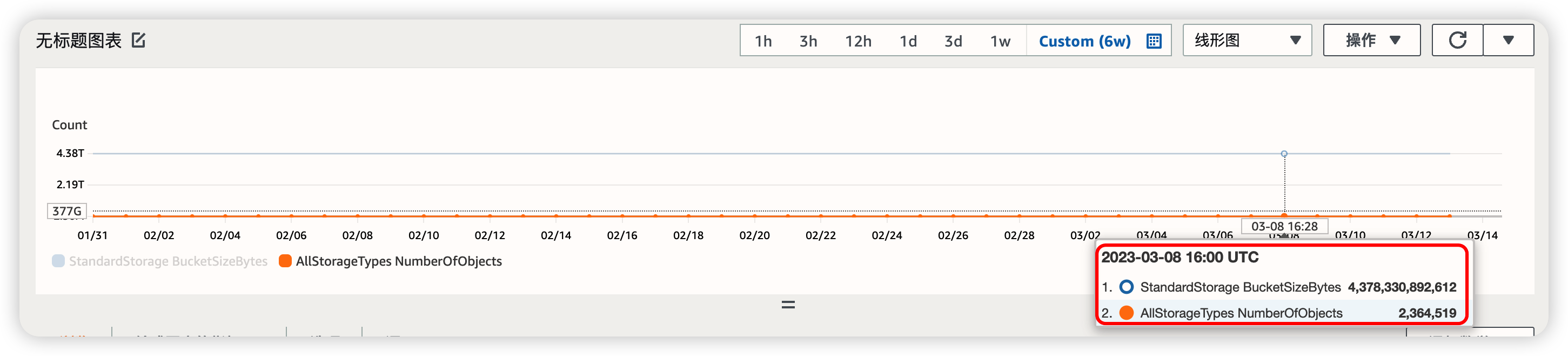Open the custom time range calendar icon
The height and width of the screenshot is (356, 1568).
point(1154,41)
